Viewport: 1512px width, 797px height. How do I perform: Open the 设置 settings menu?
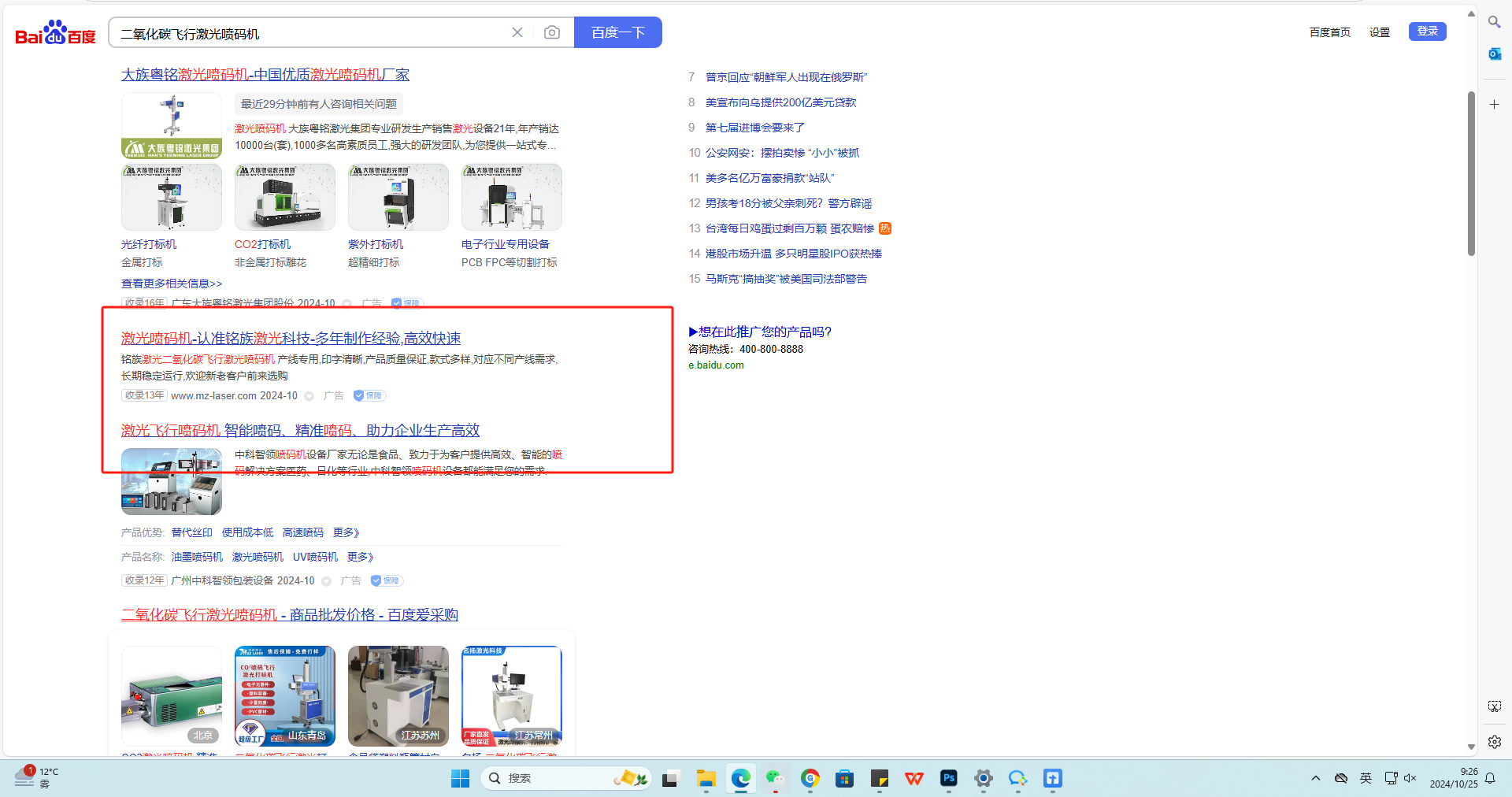click(1380, 32)
